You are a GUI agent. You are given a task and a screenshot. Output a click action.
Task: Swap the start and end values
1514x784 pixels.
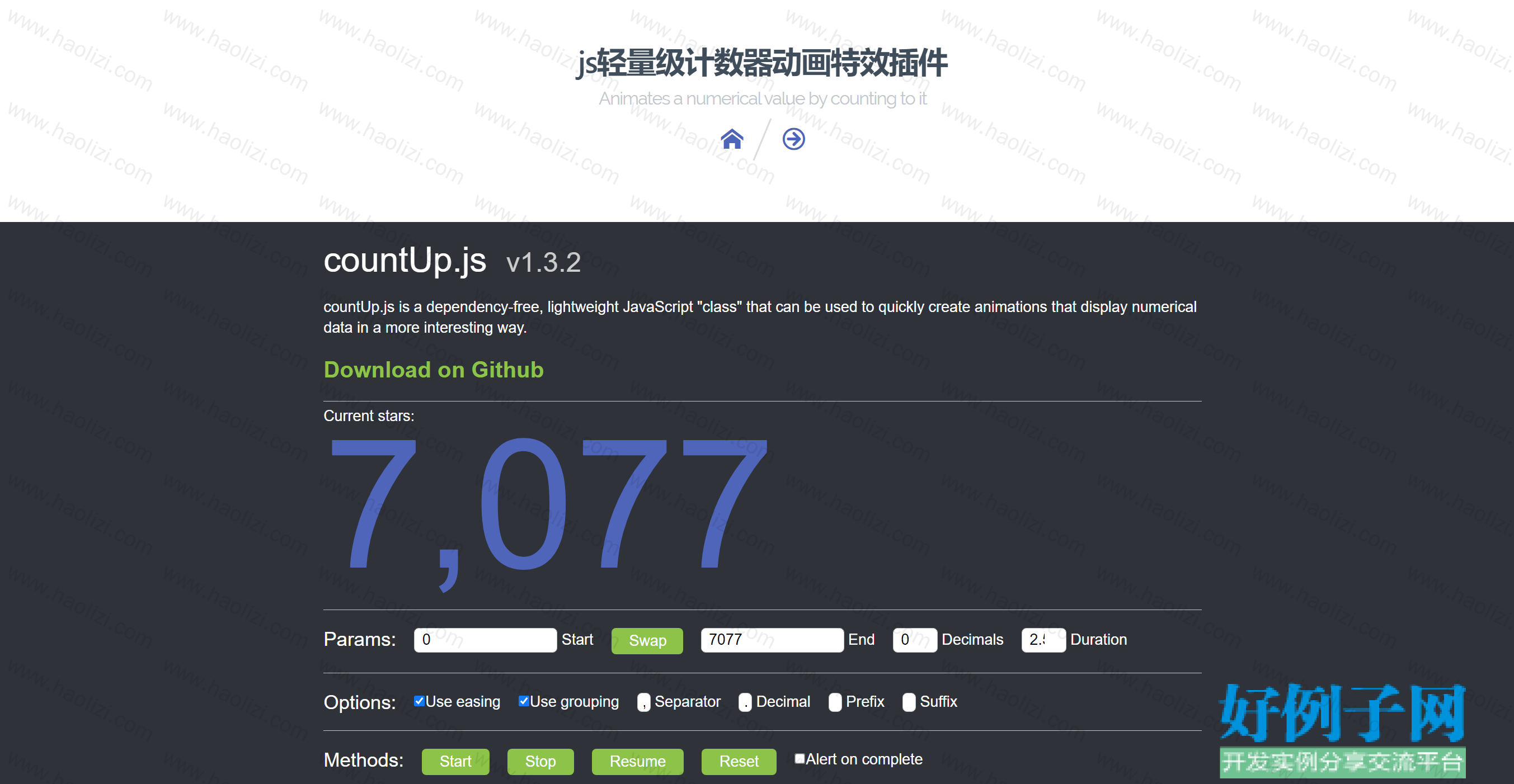647,640
